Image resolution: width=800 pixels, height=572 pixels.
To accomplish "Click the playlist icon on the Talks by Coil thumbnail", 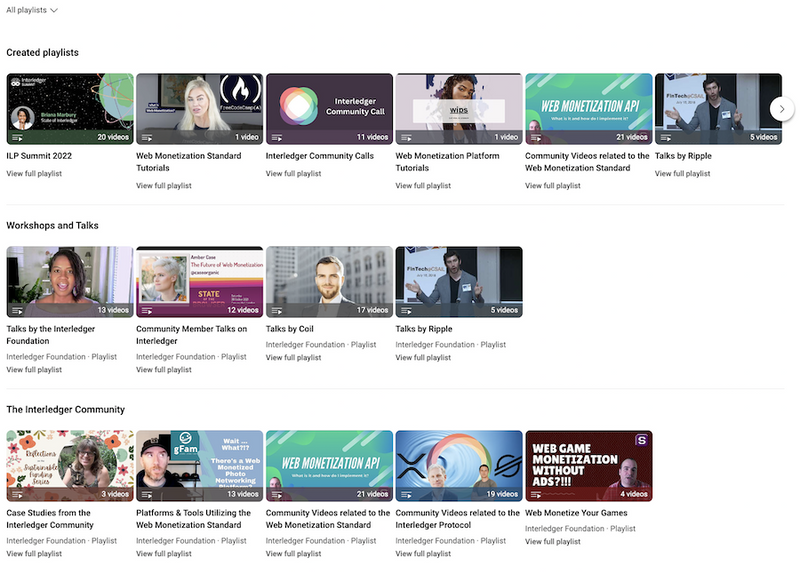I will coord(276,310).
